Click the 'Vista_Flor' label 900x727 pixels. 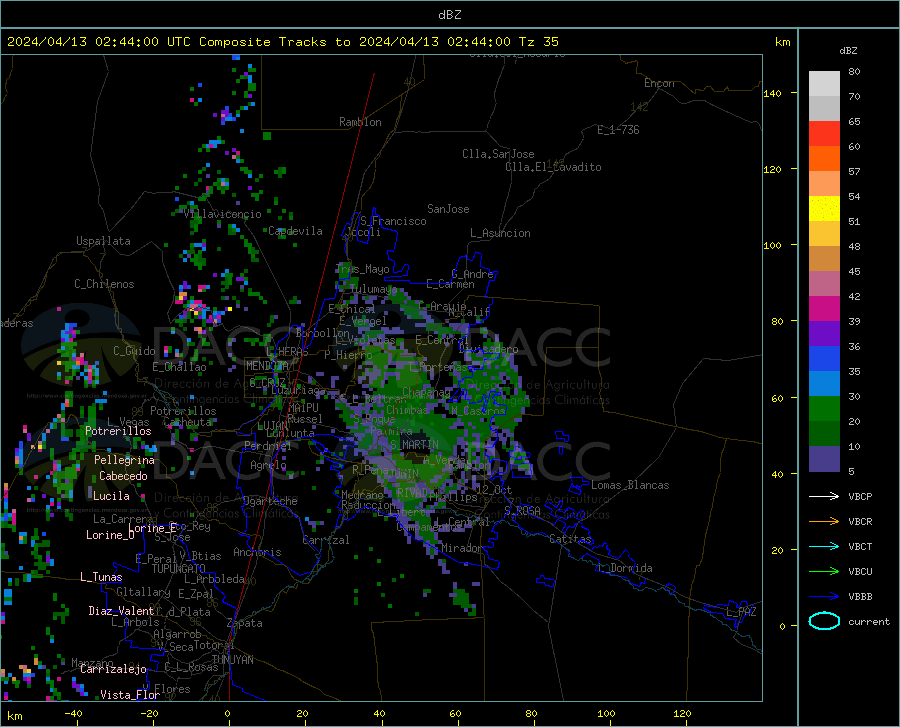(x=130, y=695)
